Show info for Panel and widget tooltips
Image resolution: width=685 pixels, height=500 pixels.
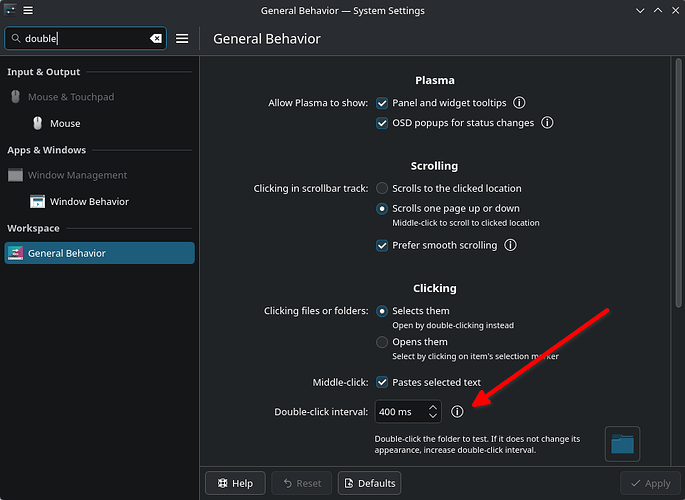click(x=519, y=103)
